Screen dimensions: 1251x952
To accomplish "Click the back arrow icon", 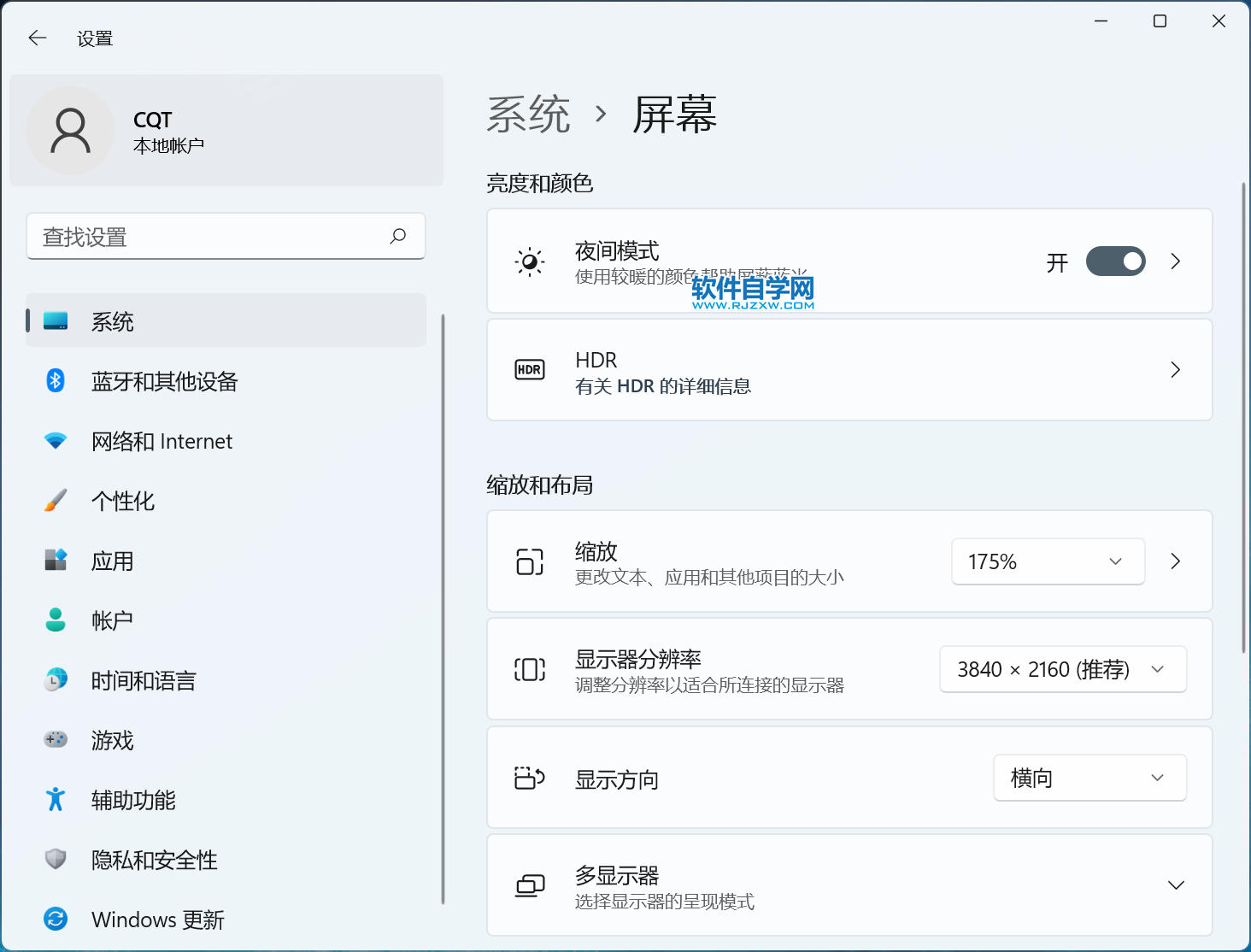I will (38, 38).
